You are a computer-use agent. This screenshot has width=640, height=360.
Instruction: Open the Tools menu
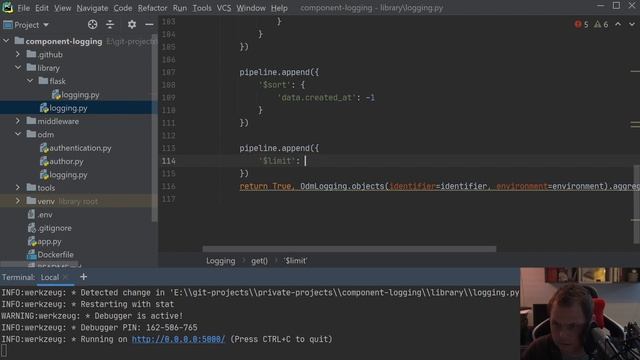click(202, 8)
